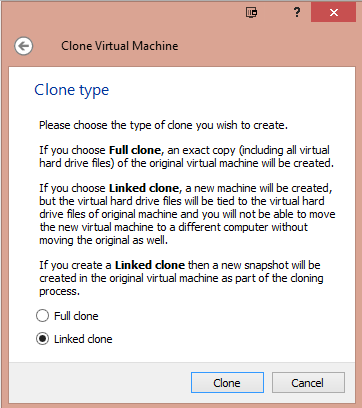Click the "Clone Virtual Machine" wizard title

pos(120,46)
